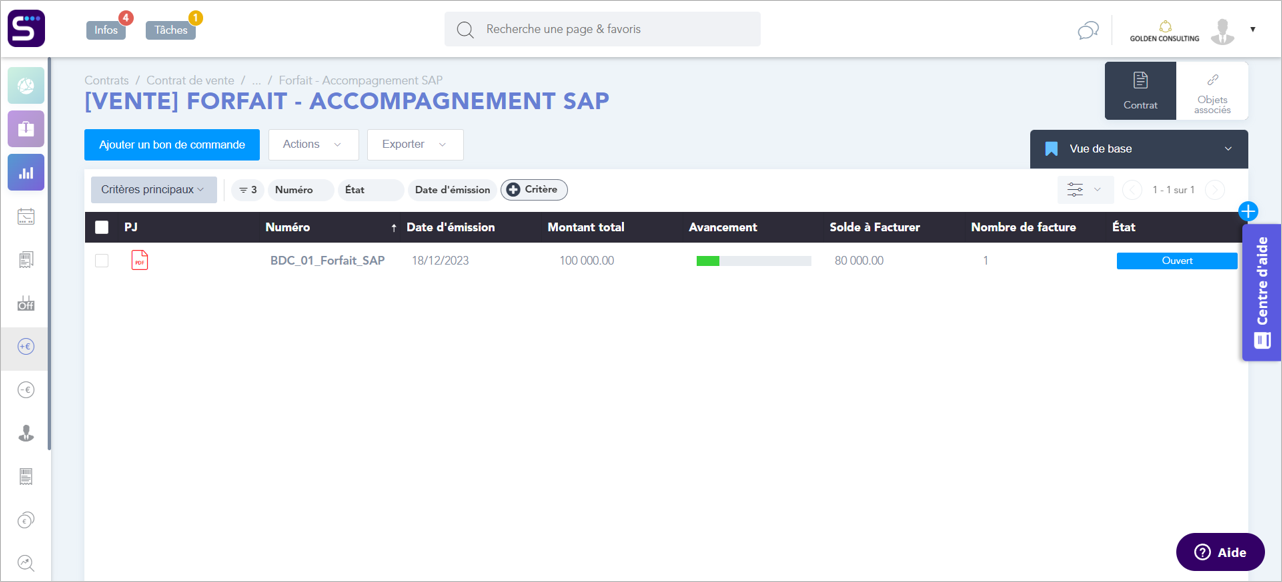Screen dimensions: 1282x582
Task: Open the PDF attachment icon
Action: (x=140, y=261)
